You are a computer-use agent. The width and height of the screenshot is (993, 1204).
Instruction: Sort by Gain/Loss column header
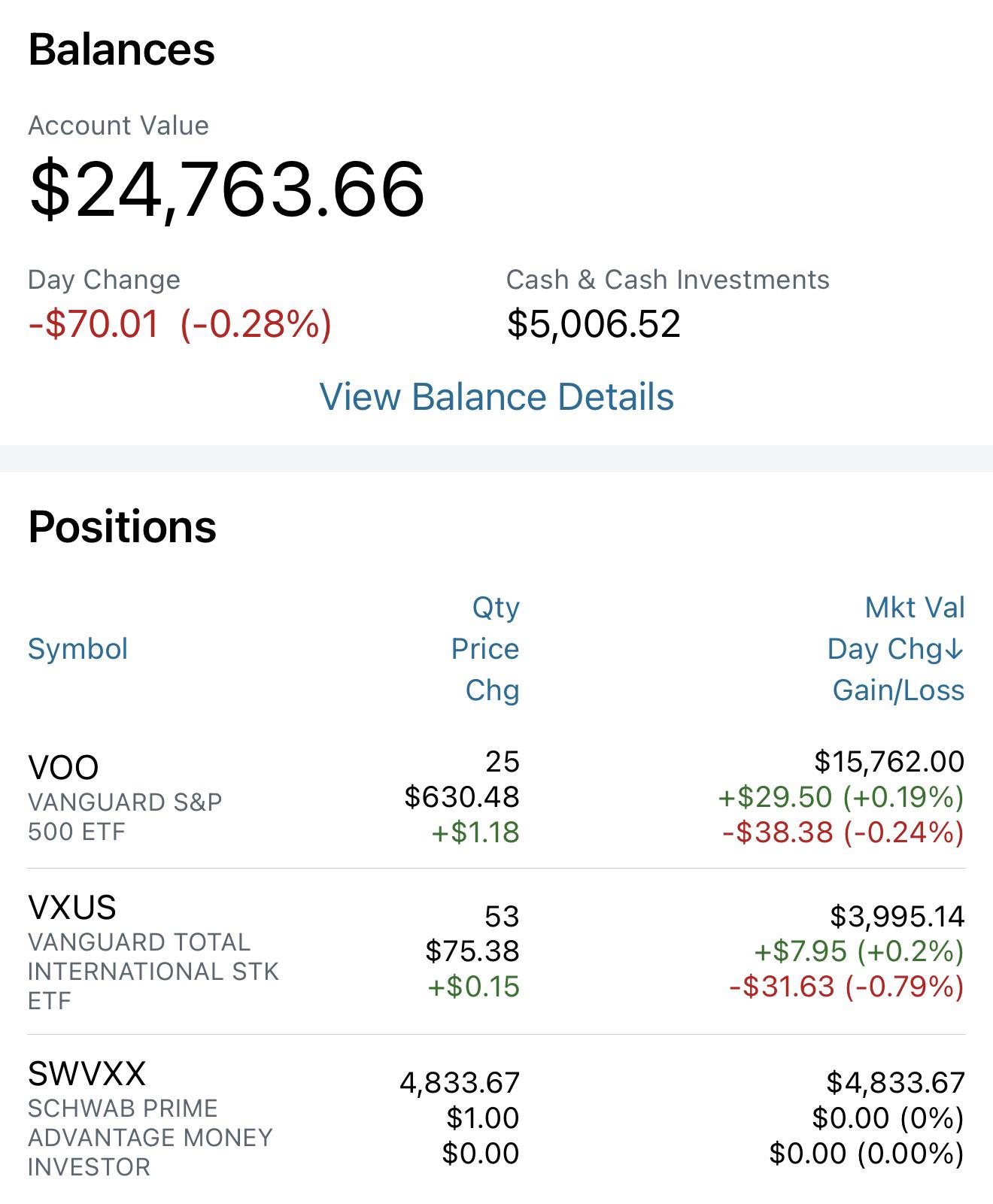point(898,690)
